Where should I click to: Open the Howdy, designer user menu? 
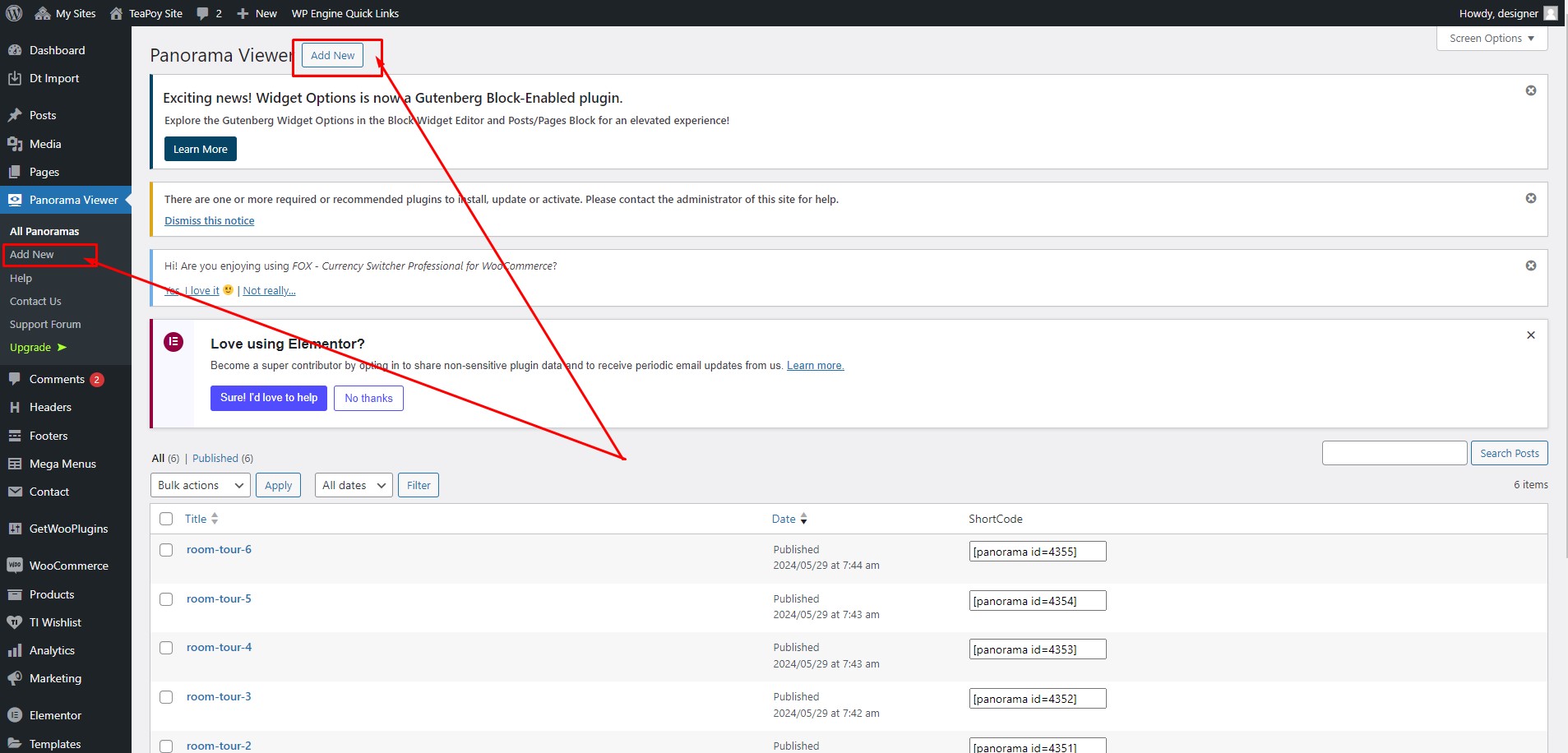1508,13
